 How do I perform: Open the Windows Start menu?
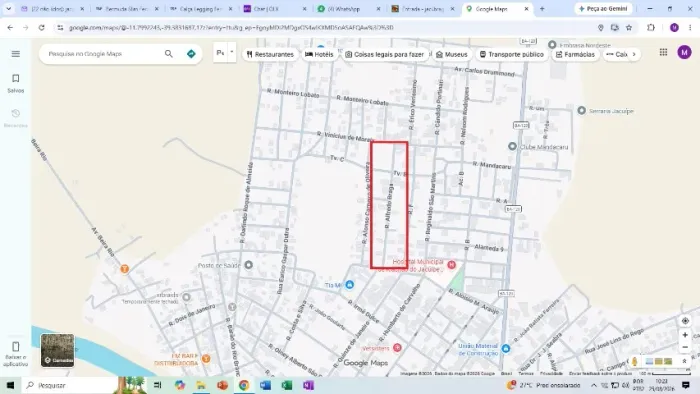point(10,385)
